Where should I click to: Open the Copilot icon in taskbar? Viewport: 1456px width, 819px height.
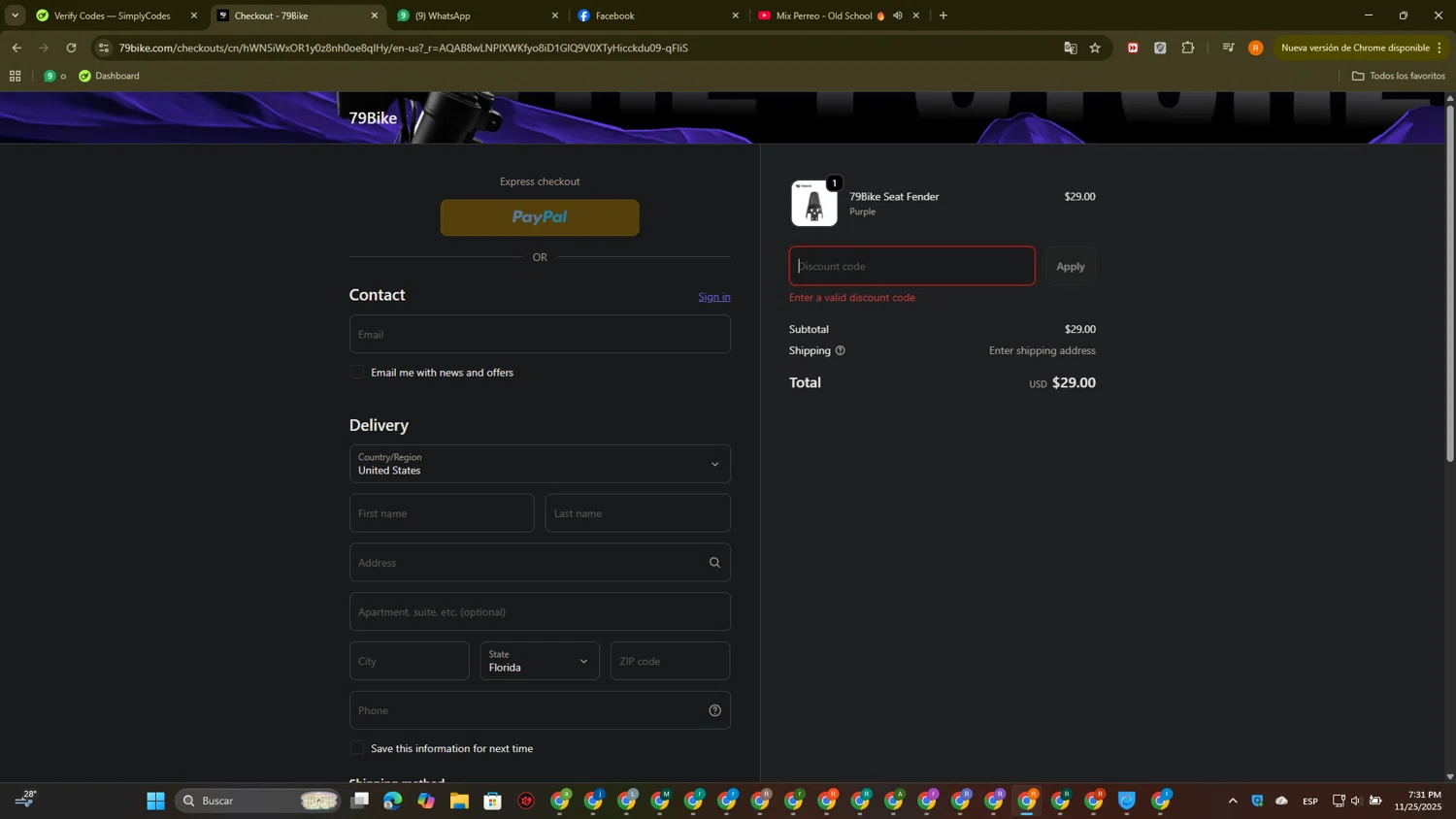coord(426,801)
